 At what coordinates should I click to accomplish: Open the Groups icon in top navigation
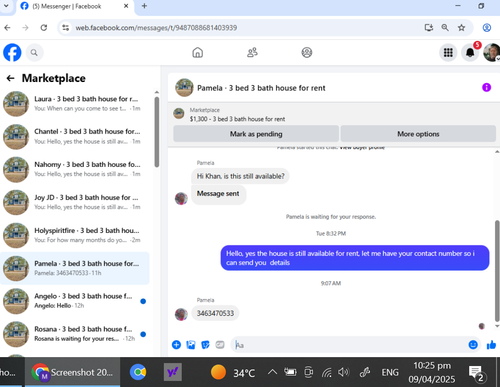click(307, 52)
